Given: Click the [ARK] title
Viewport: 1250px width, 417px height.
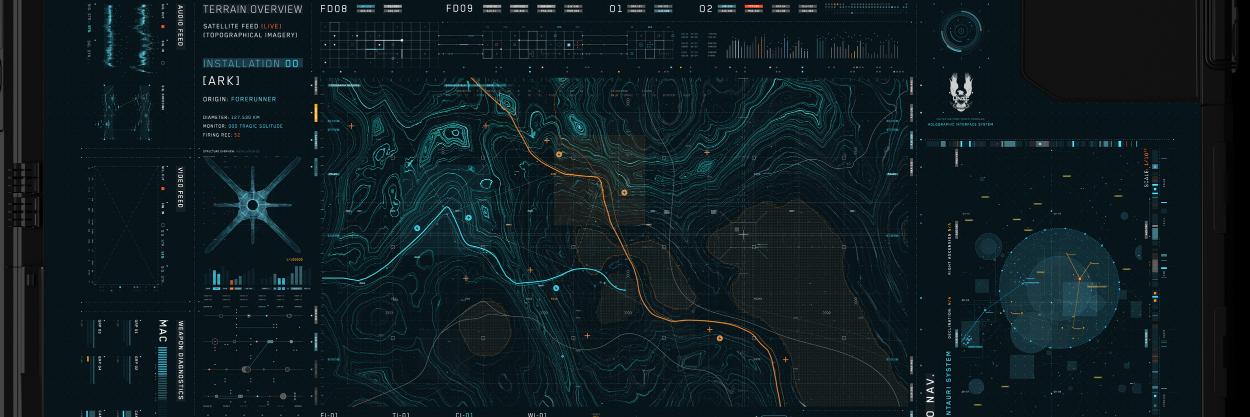Looking at the screenshot, I should (221, 80).
